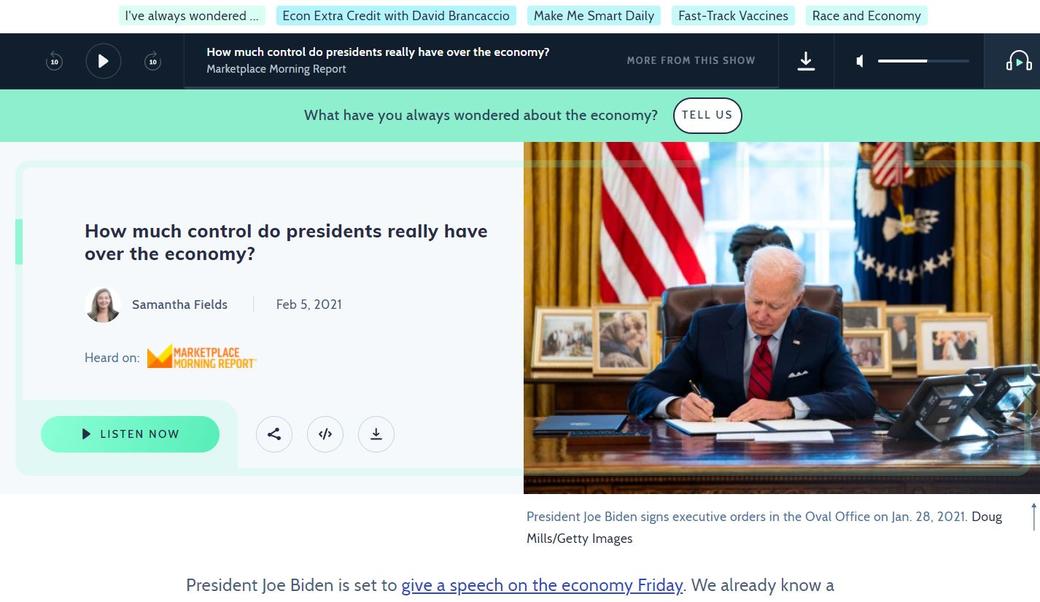Viewport: 1040px width, 602px height.
Task: Start the story with Listen Now
Action: (130, 434)
